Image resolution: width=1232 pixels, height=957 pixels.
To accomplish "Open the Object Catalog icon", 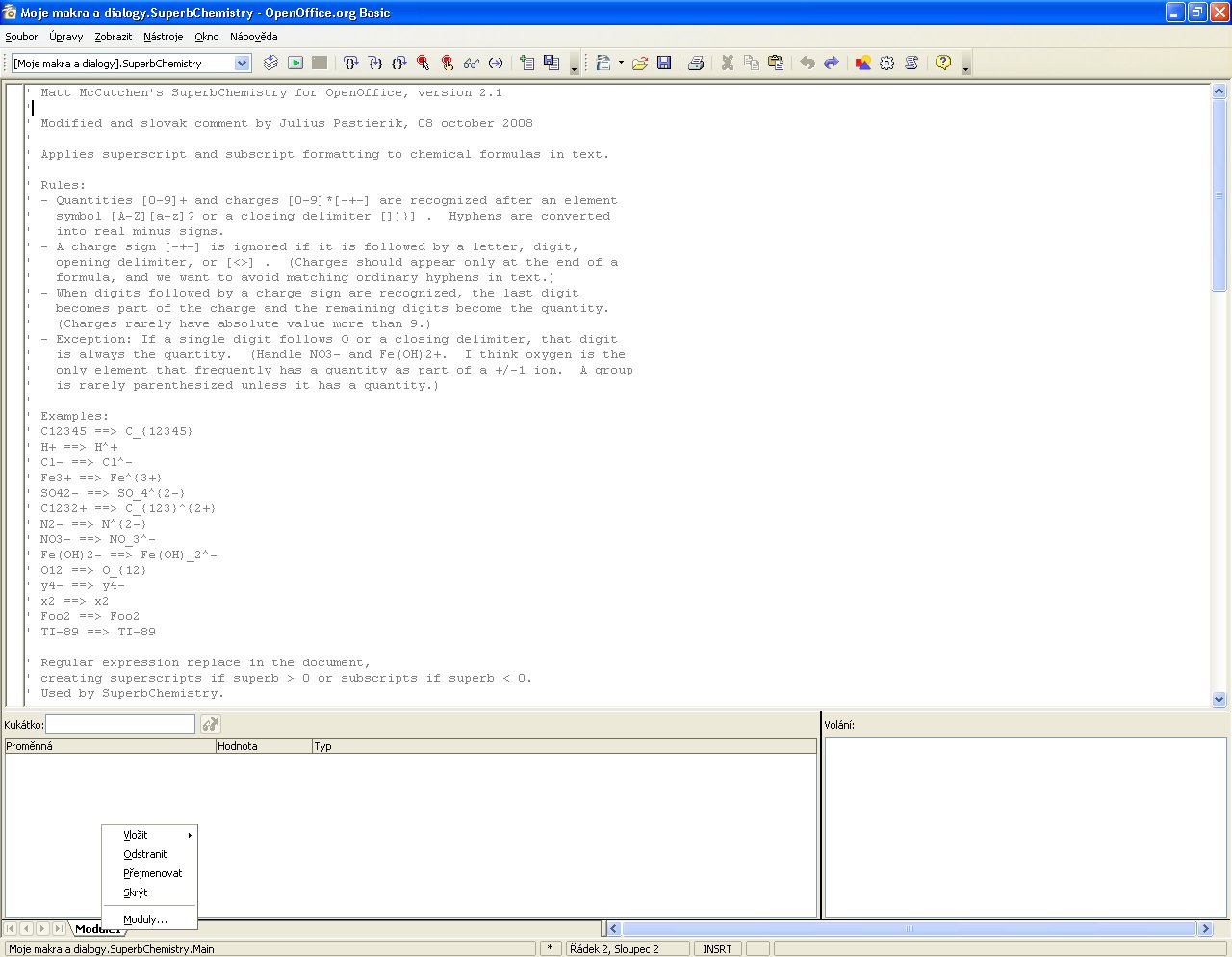I will (x=863, y=63).
